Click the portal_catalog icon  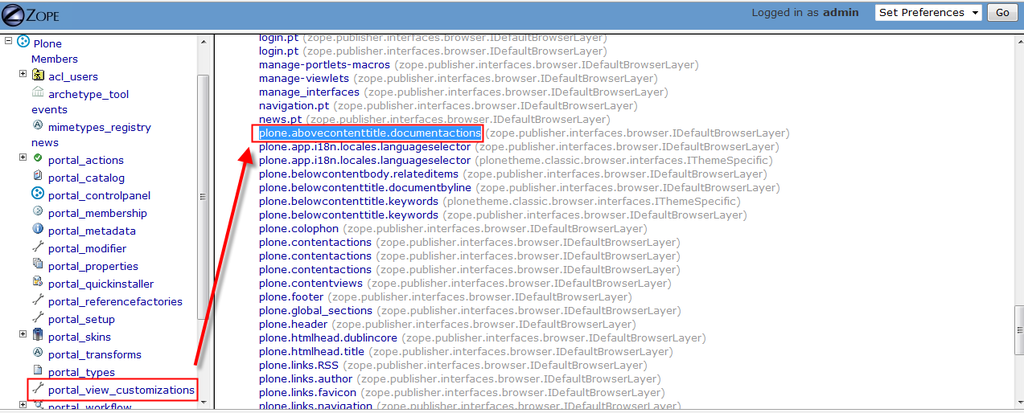click(x=38, y=176)
